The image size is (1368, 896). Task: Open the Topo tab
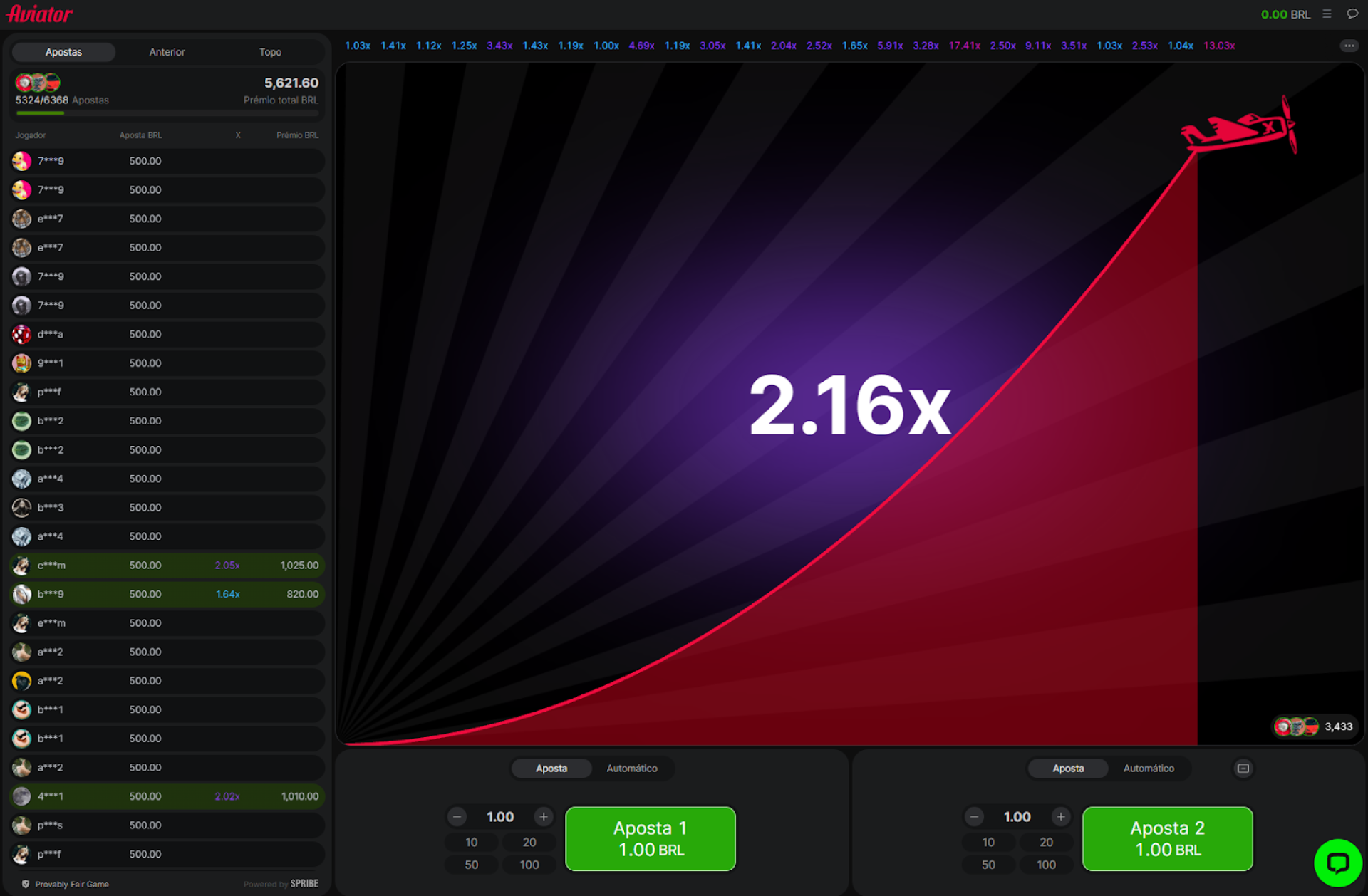click(270, 52)
